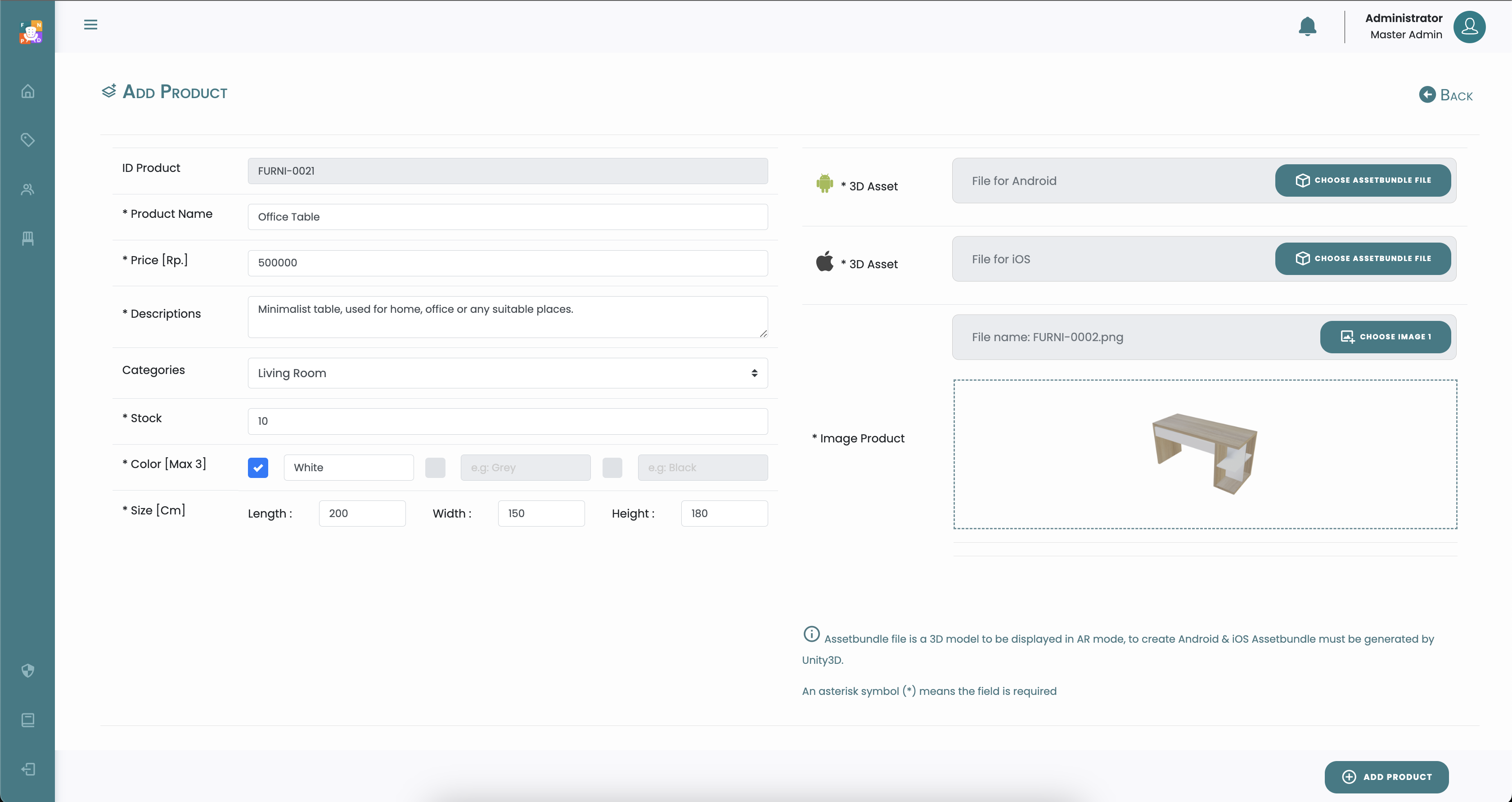Click the hamburger menu icon
Viewport: 1512px width, 802px height.
[90, 25]
